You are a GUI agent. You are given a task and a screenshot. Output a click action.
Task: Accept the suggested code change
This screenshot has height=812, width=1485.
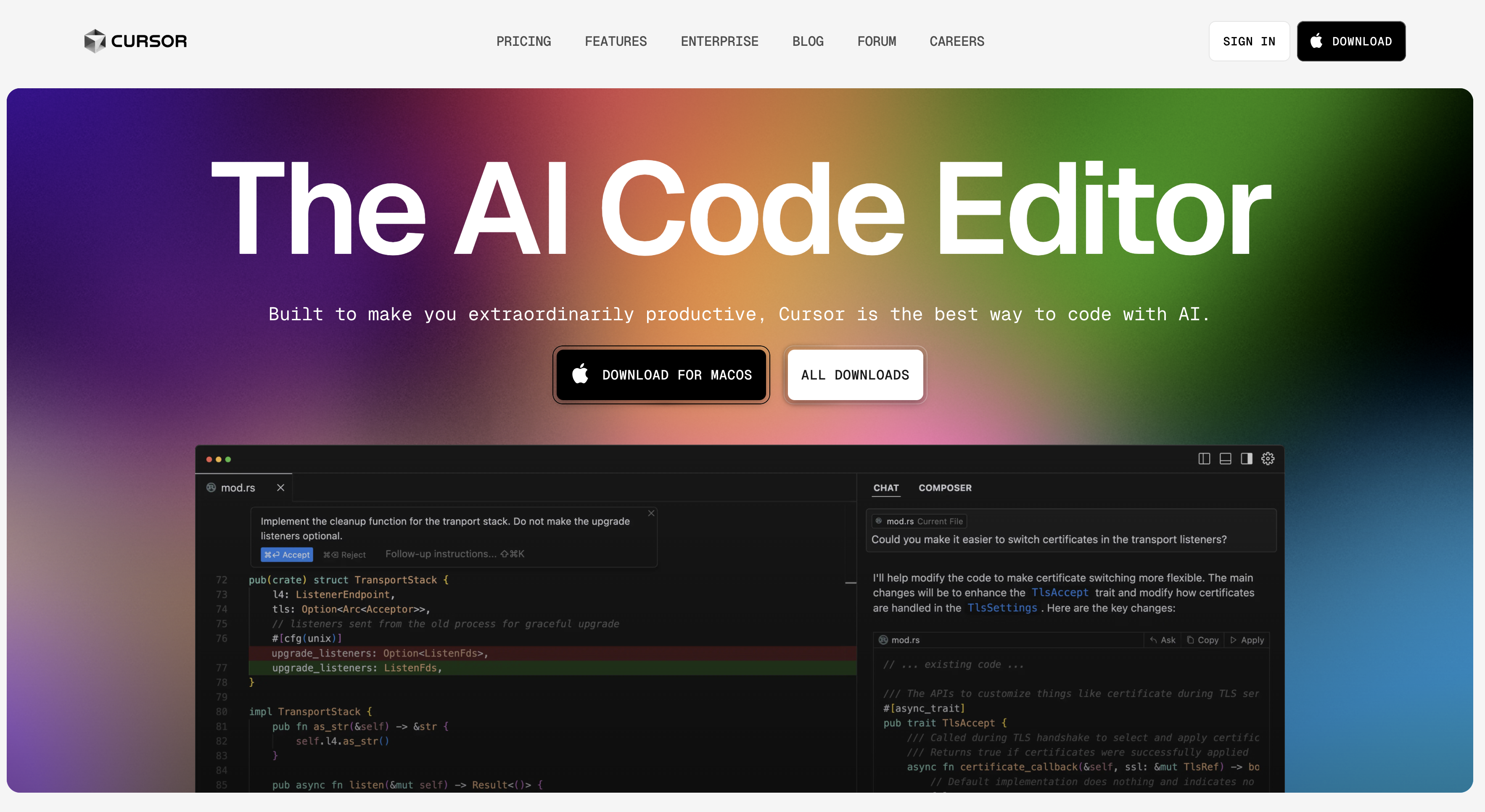(286, 554)
